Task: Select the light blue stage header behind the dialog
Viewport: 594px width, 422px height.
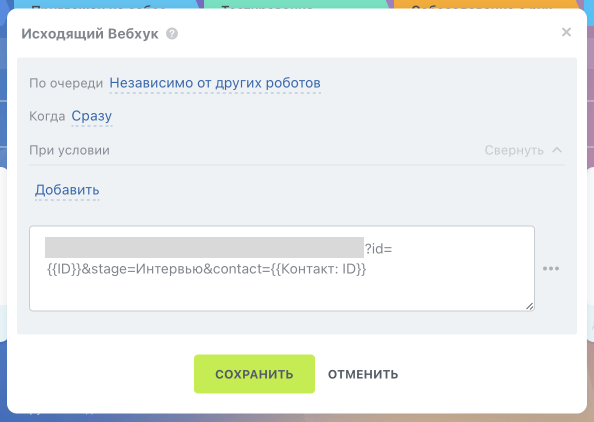Action: click(x=107, y=5)
